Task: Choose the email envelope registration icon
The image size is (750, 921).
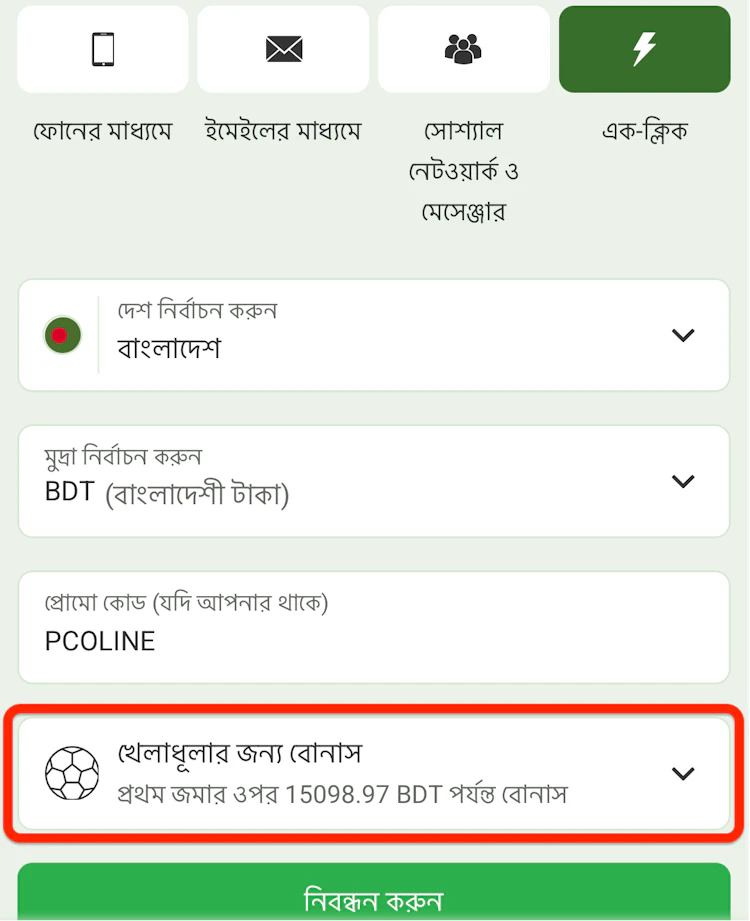Action: (x=284, y=49)
